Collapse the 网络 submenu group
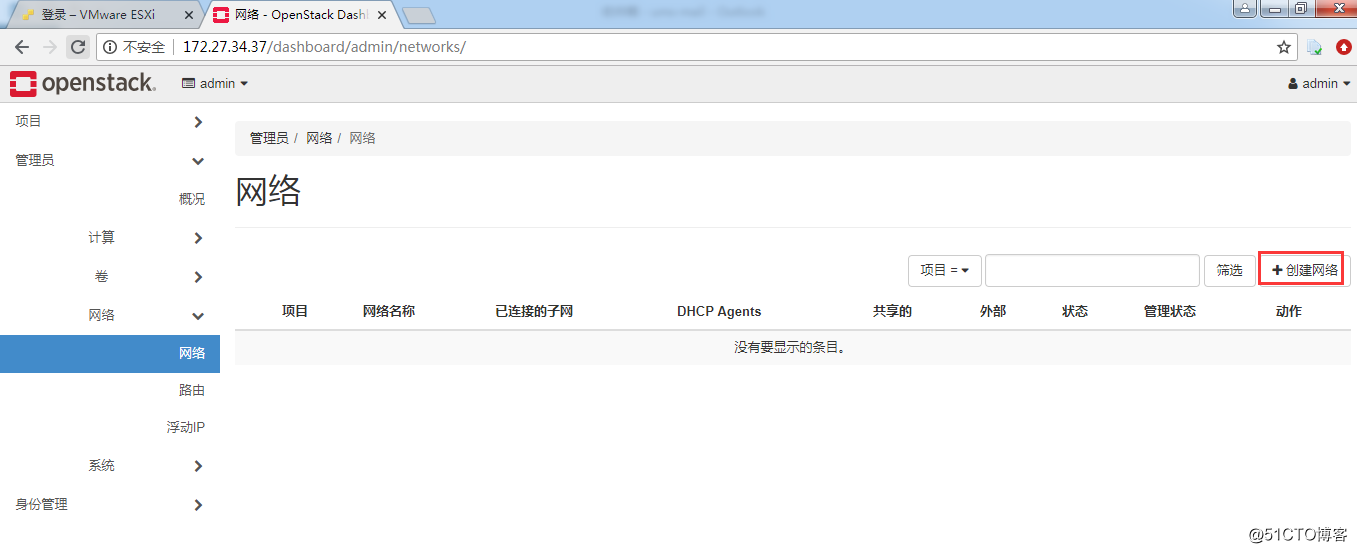 [110, 315]
